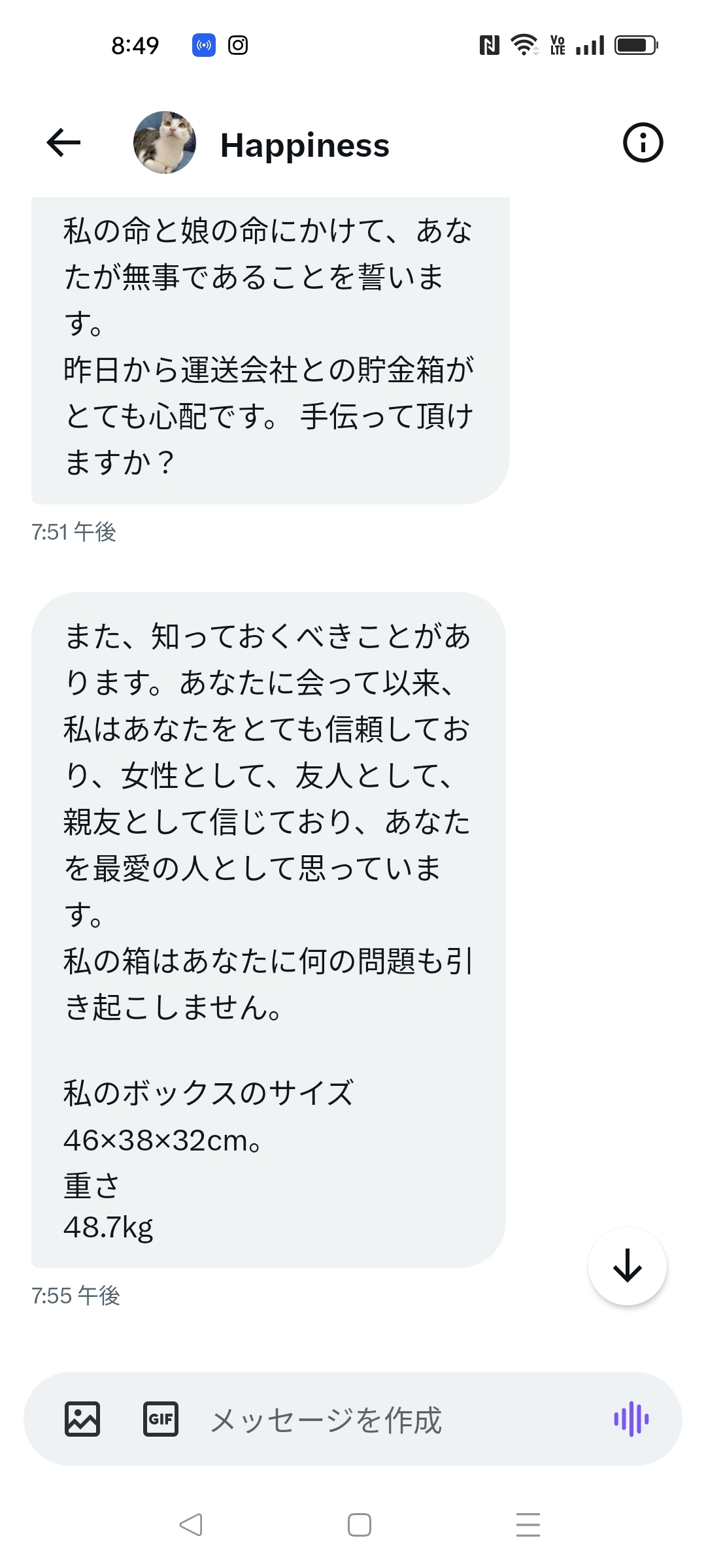Tap the Instagram notification icon in status bar
This screenshot has width=706, height=1568.
point(238,45)
